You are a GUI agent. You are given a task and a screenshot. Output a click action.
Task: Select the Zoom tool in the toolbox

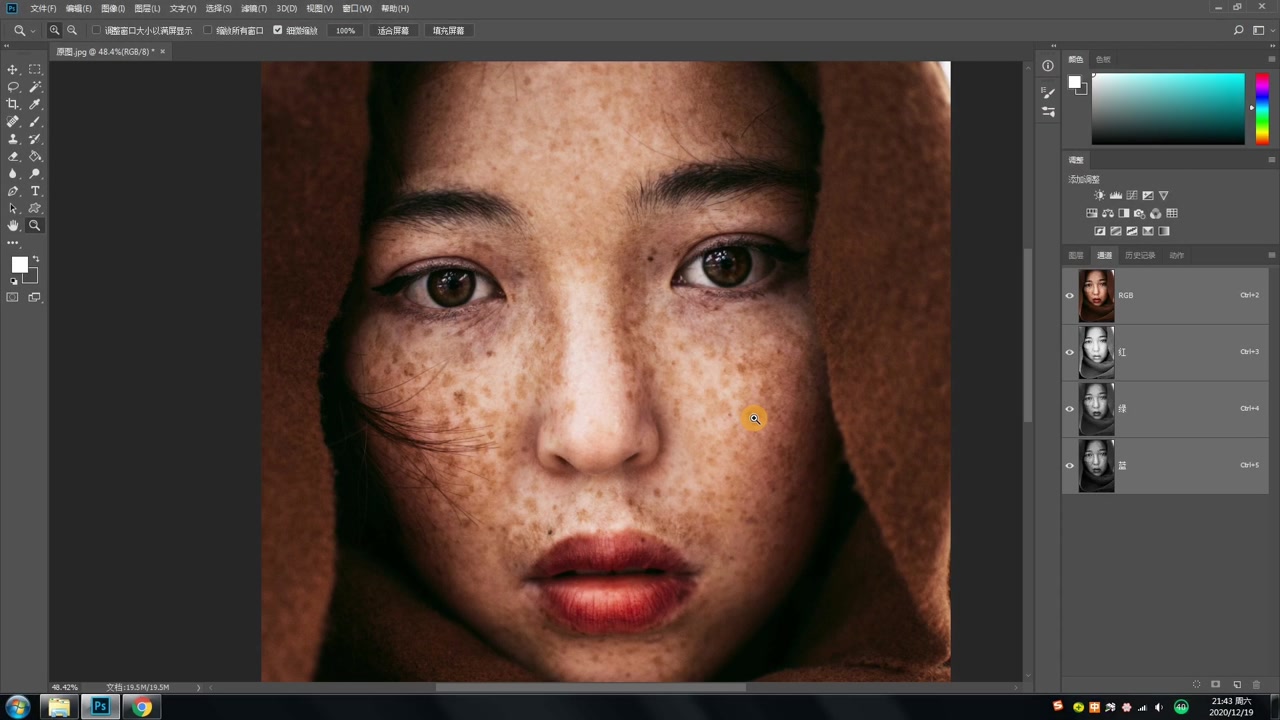click(x=35, y=226)
